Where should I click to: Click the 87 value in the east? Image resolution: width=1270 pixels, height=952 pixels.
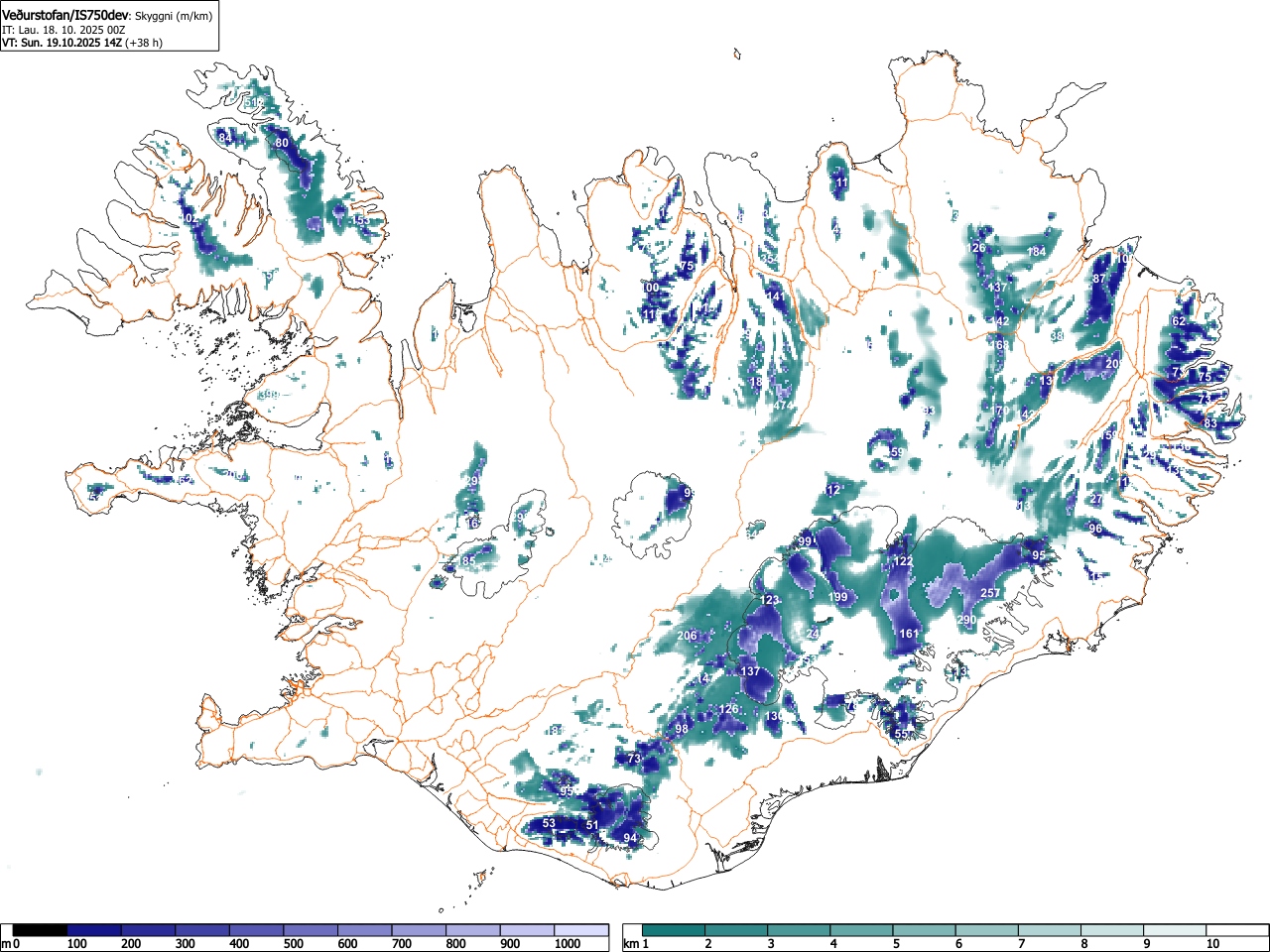click(x=1098, y=279)
